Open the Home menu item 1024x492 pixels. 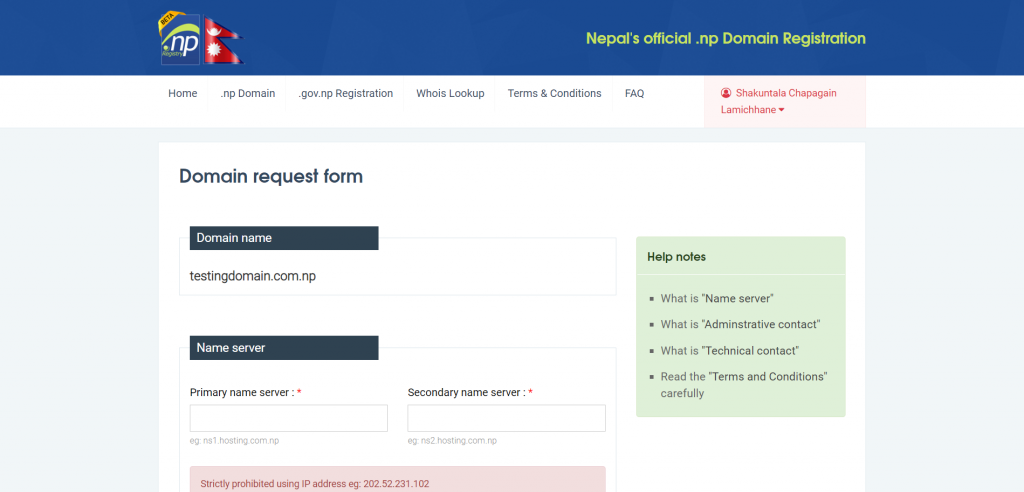click(183, 93)
